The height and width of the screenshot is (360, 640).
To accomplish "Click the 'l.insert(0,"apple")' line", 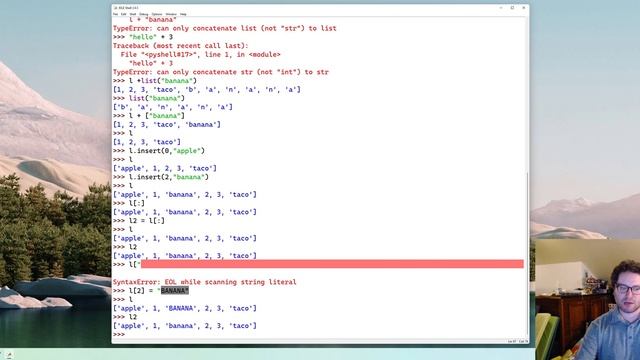I will tap(159, 151).
